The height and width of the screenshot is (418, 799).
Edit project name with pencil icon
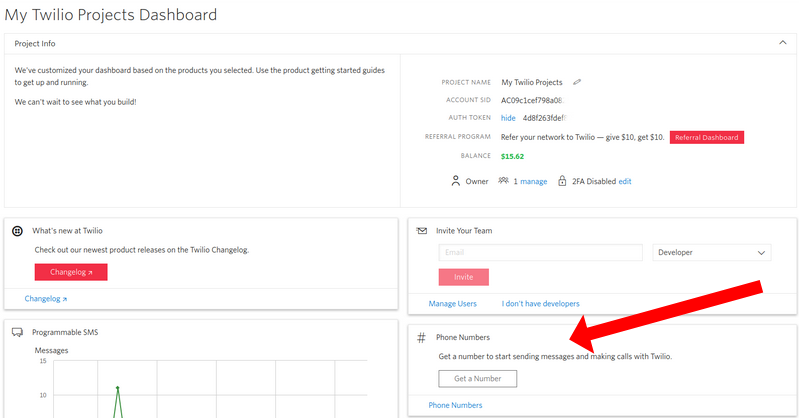[x=577, y=82]
